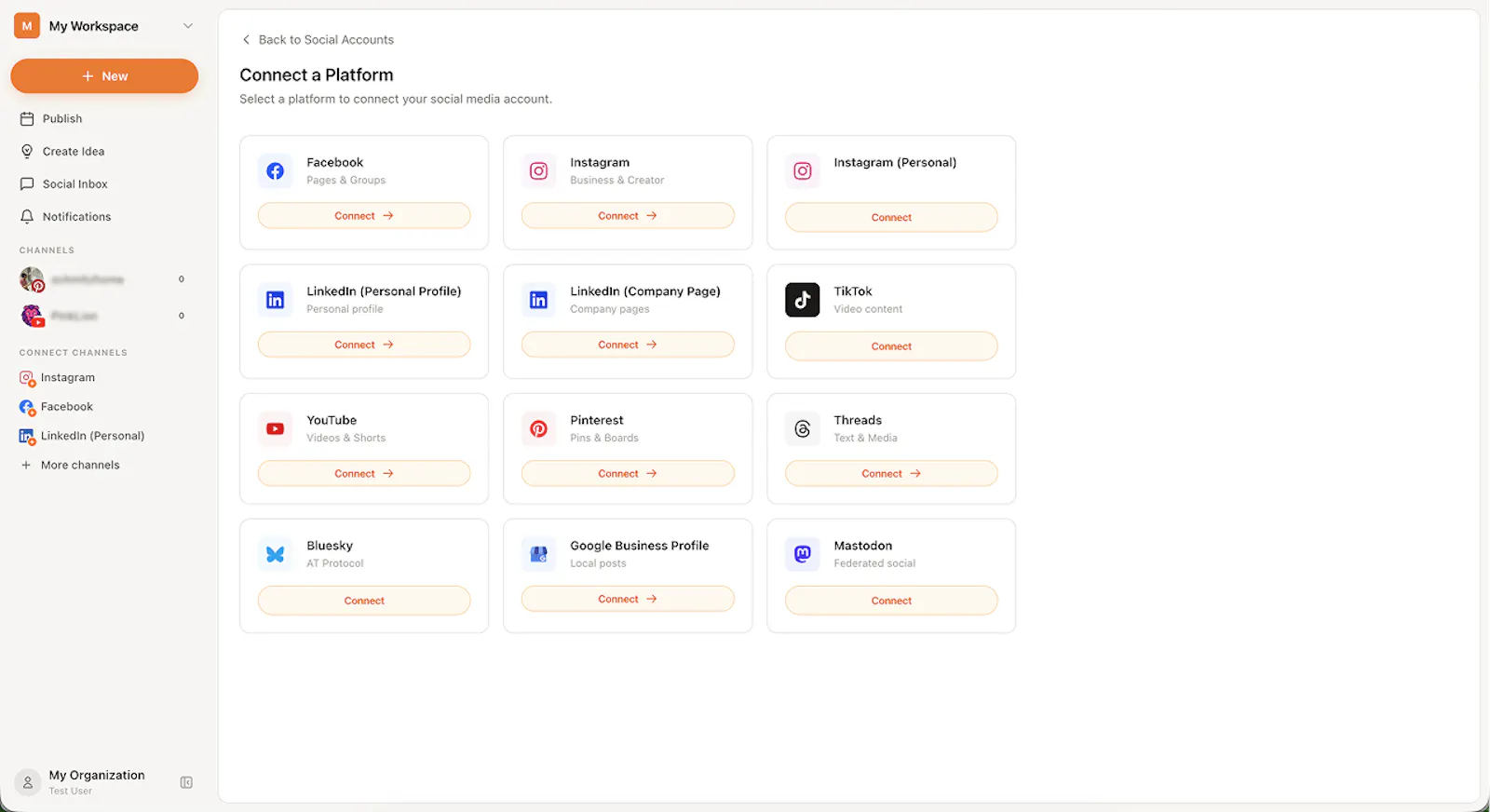Click Back to Social Accounts link
The image size is (1490, 812).
(317, 39)
